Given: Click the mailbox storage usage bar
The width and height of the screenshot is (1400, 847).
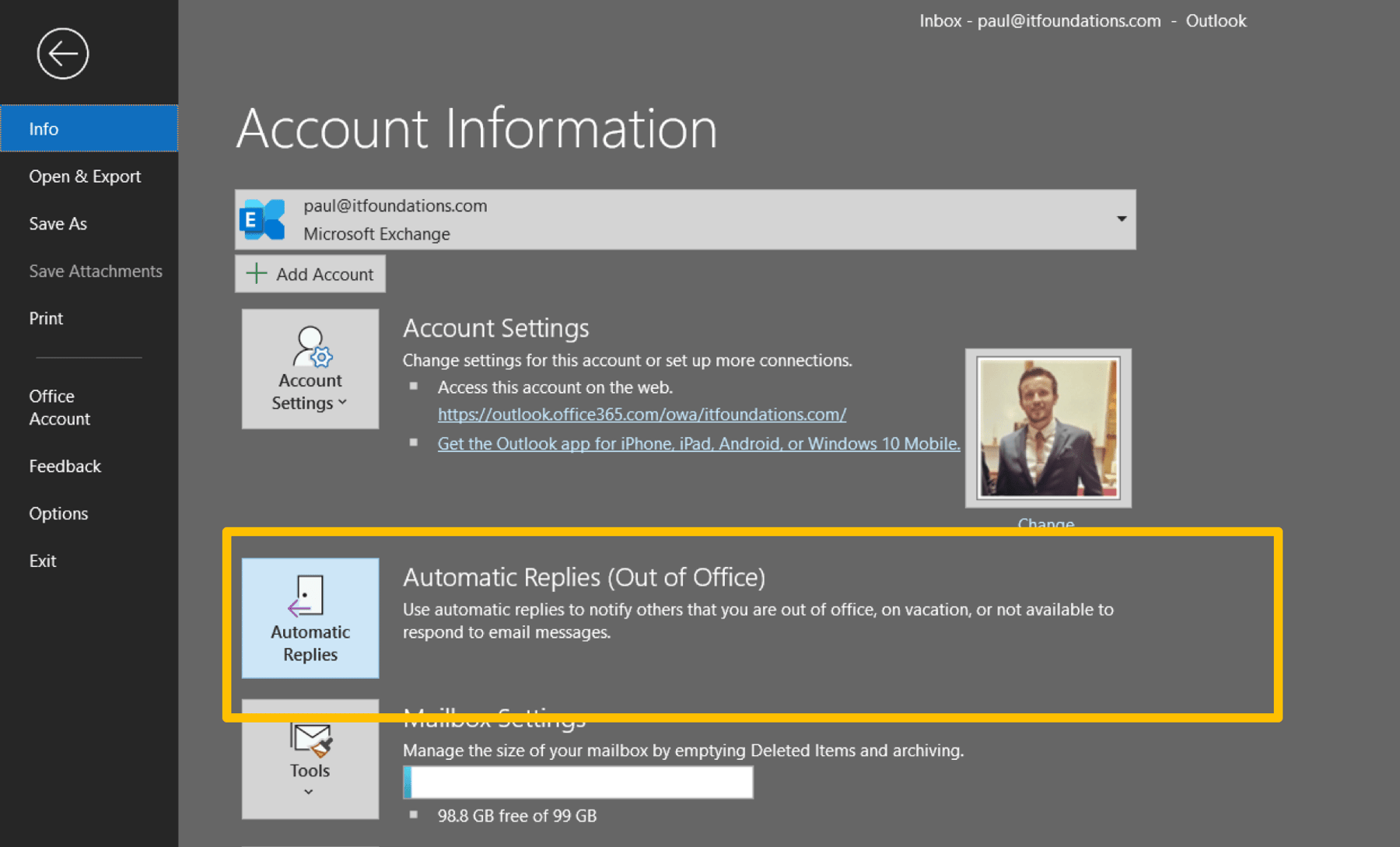Looking at the screenshot, I should click(x=578, y=782).
